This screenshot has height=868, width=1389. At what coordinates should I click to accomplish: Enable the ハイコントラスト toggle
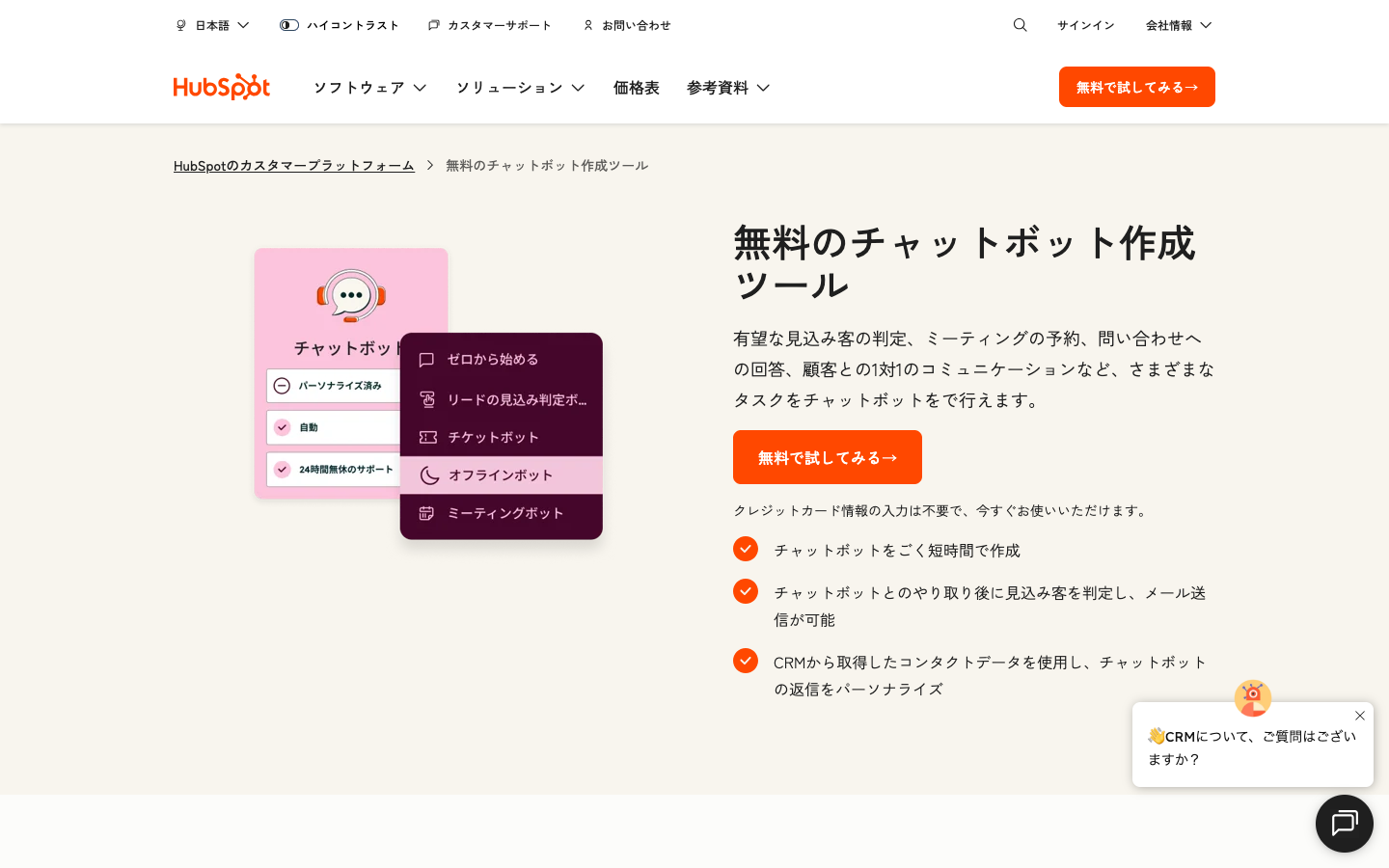(x=288, y=25)
